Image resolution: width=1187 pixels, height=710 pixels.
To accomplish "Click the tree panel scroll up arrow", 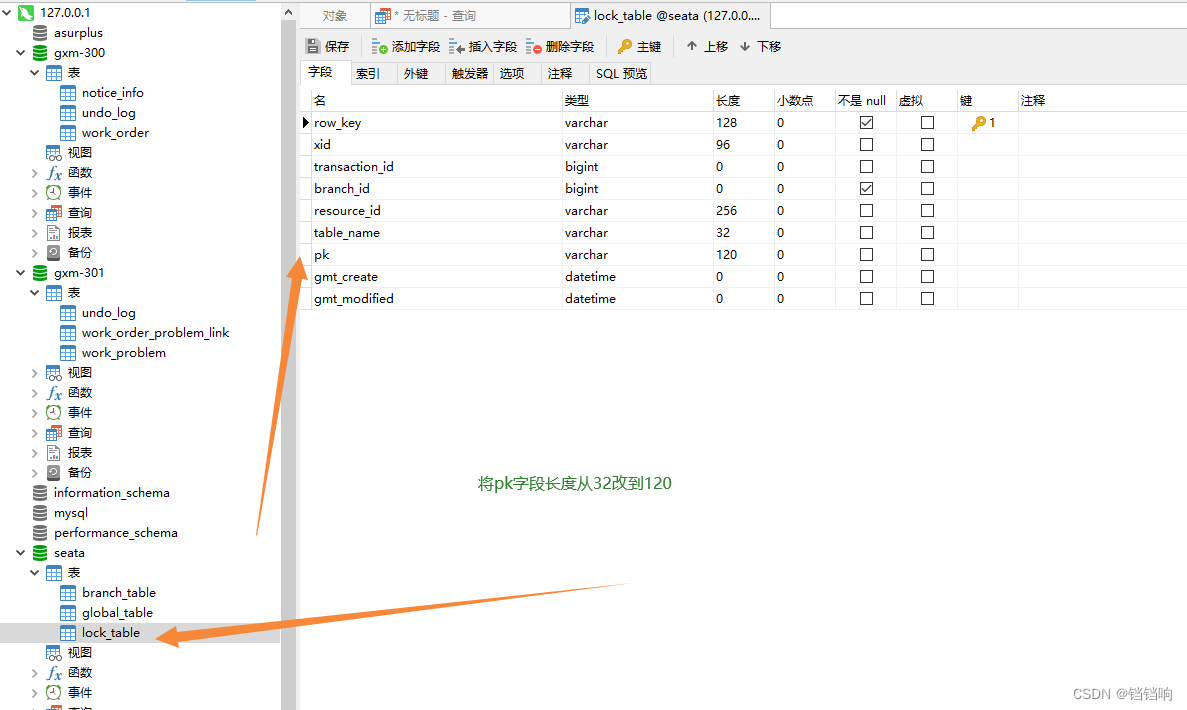I will point(288,13).
